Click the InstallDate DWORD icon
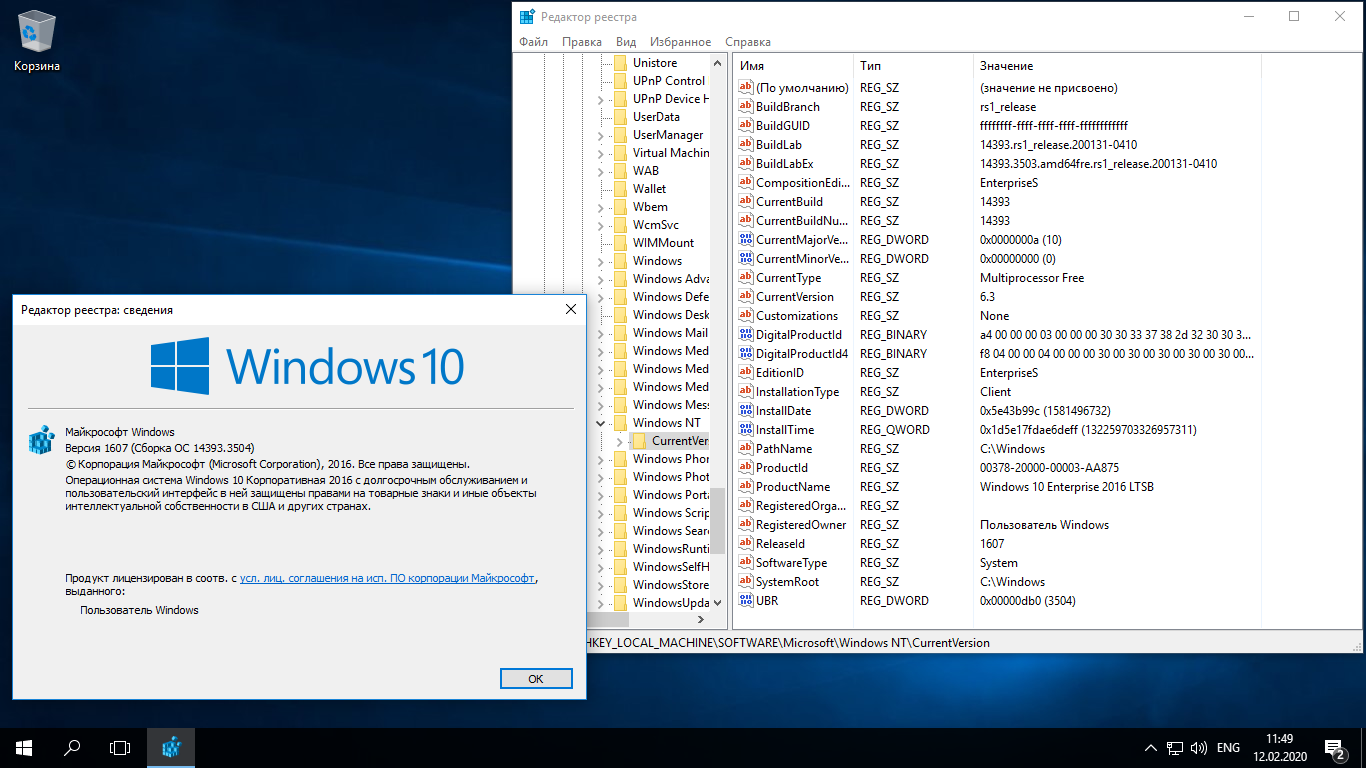This screenshot has height=768, width=1366. (745, 411)
